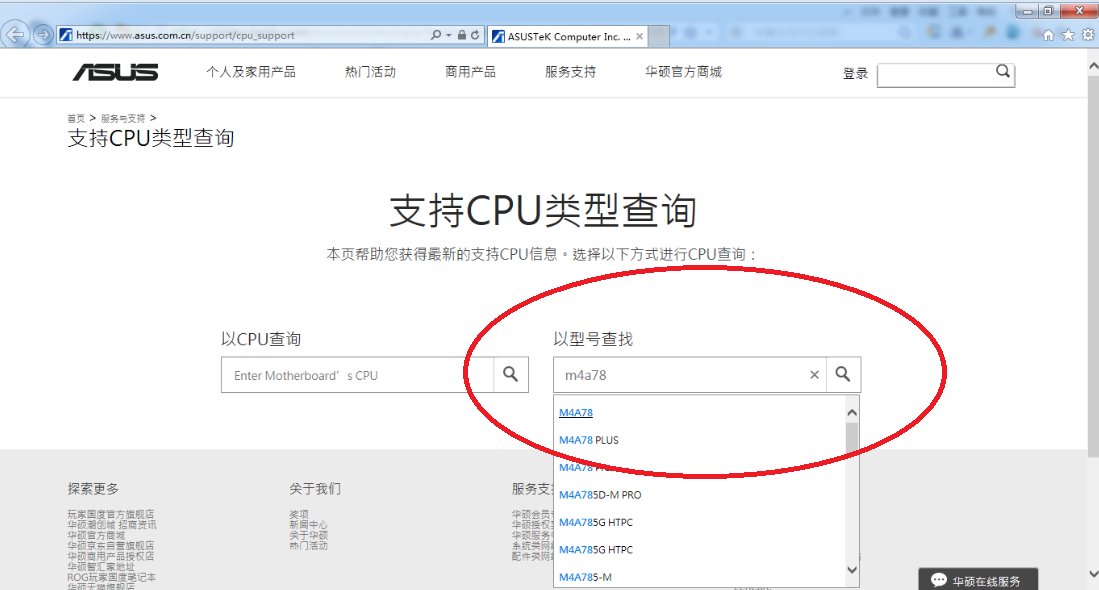
Task: Click the ASUS logo
Action: point(117,71)
